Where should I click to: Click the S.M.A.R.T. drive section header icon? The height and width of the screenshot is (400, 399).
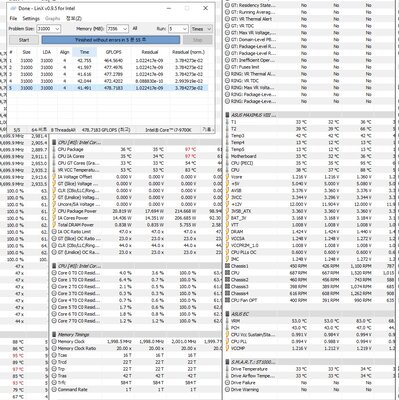click(227, 362)
